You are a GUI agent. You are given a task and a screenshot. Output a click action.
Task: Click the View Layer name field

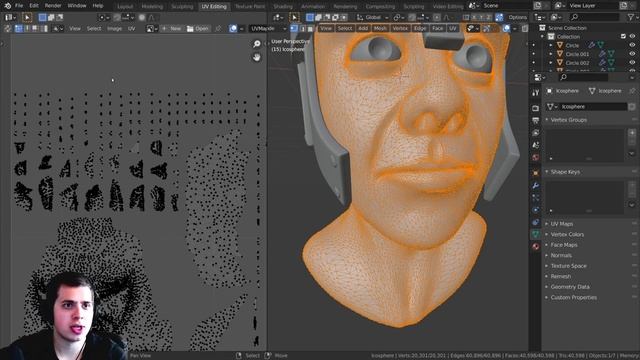(x=594, y=6)
